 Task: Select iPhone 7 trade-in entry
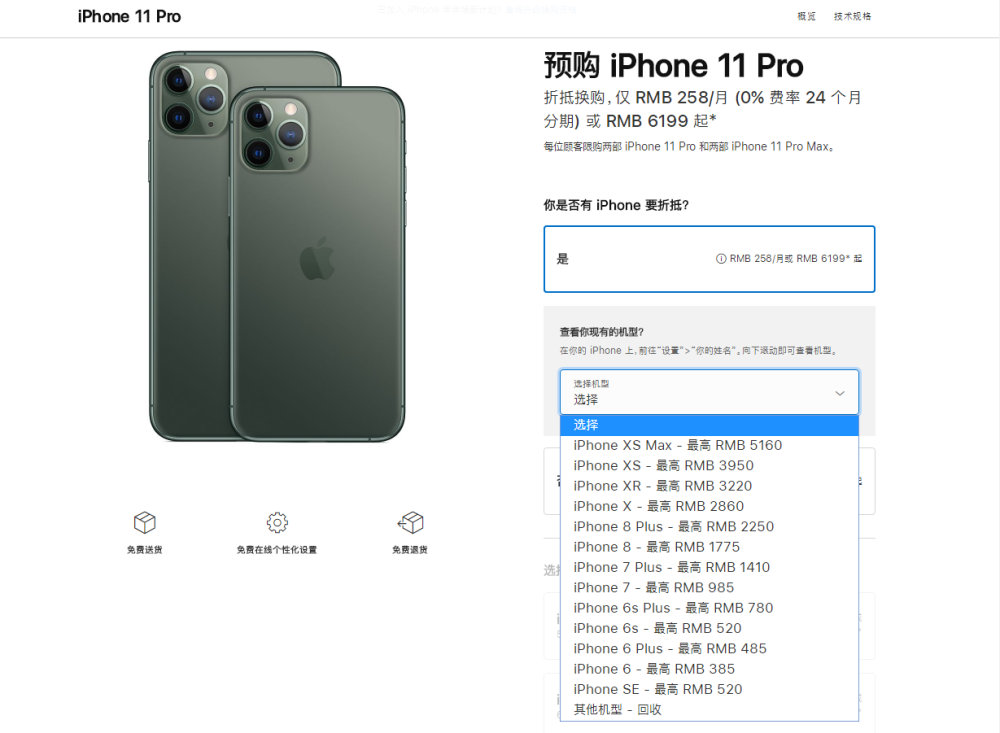(709, 588)
